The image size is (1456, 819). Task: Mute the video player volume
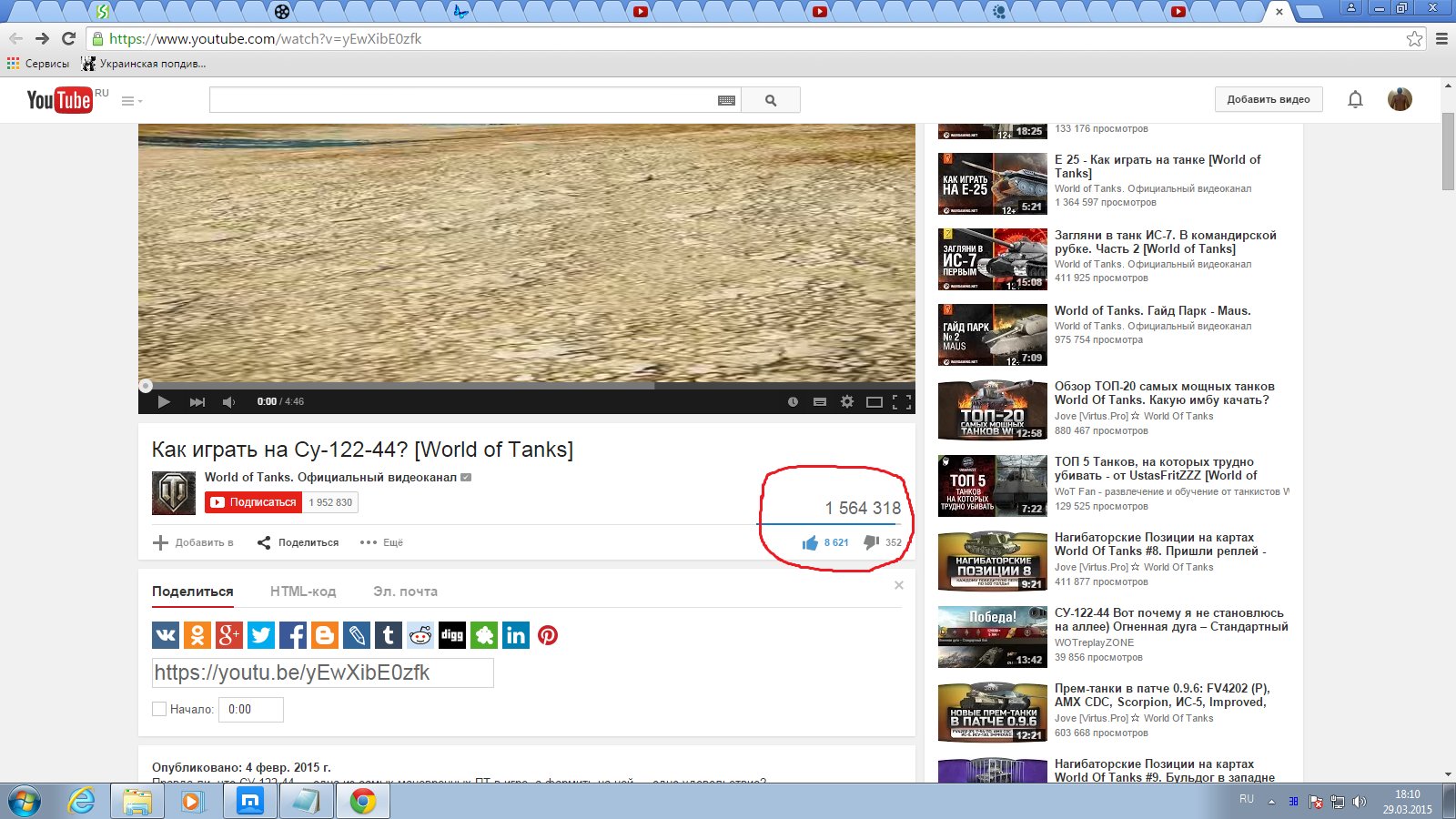(x=229, y=401)
